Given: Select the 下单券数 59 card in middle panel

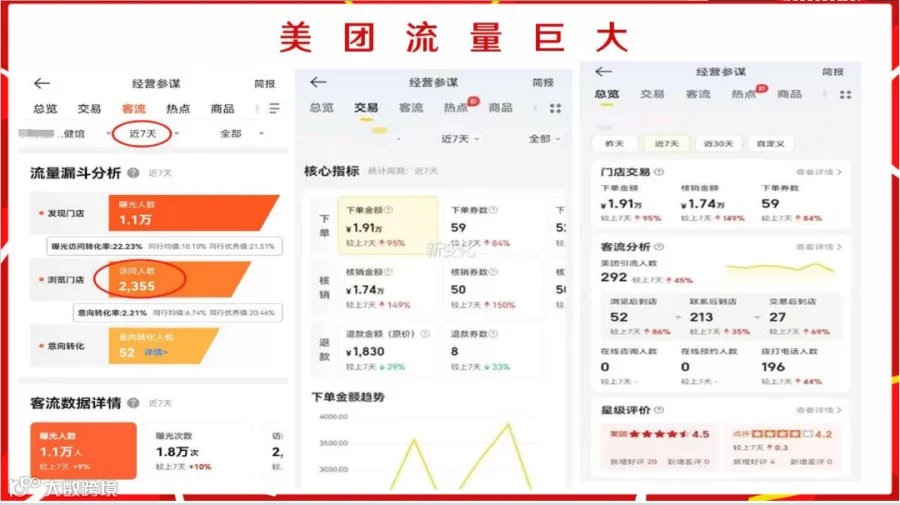Looking at the screenshot, I should click(492, 225).
